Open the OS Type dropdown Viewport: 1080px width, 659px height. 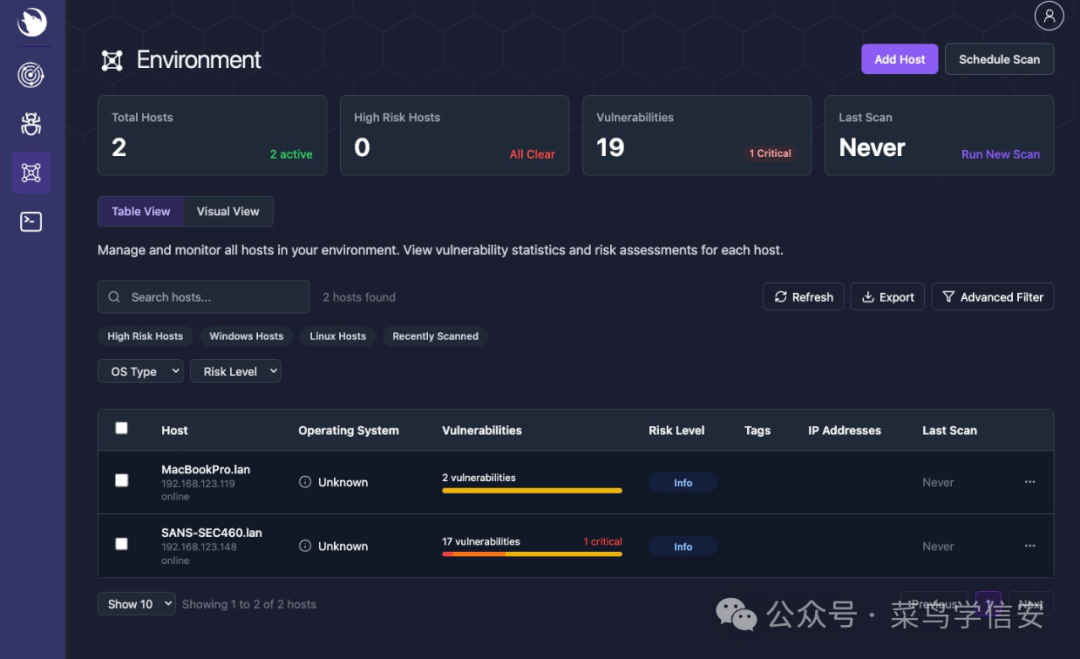141,371
